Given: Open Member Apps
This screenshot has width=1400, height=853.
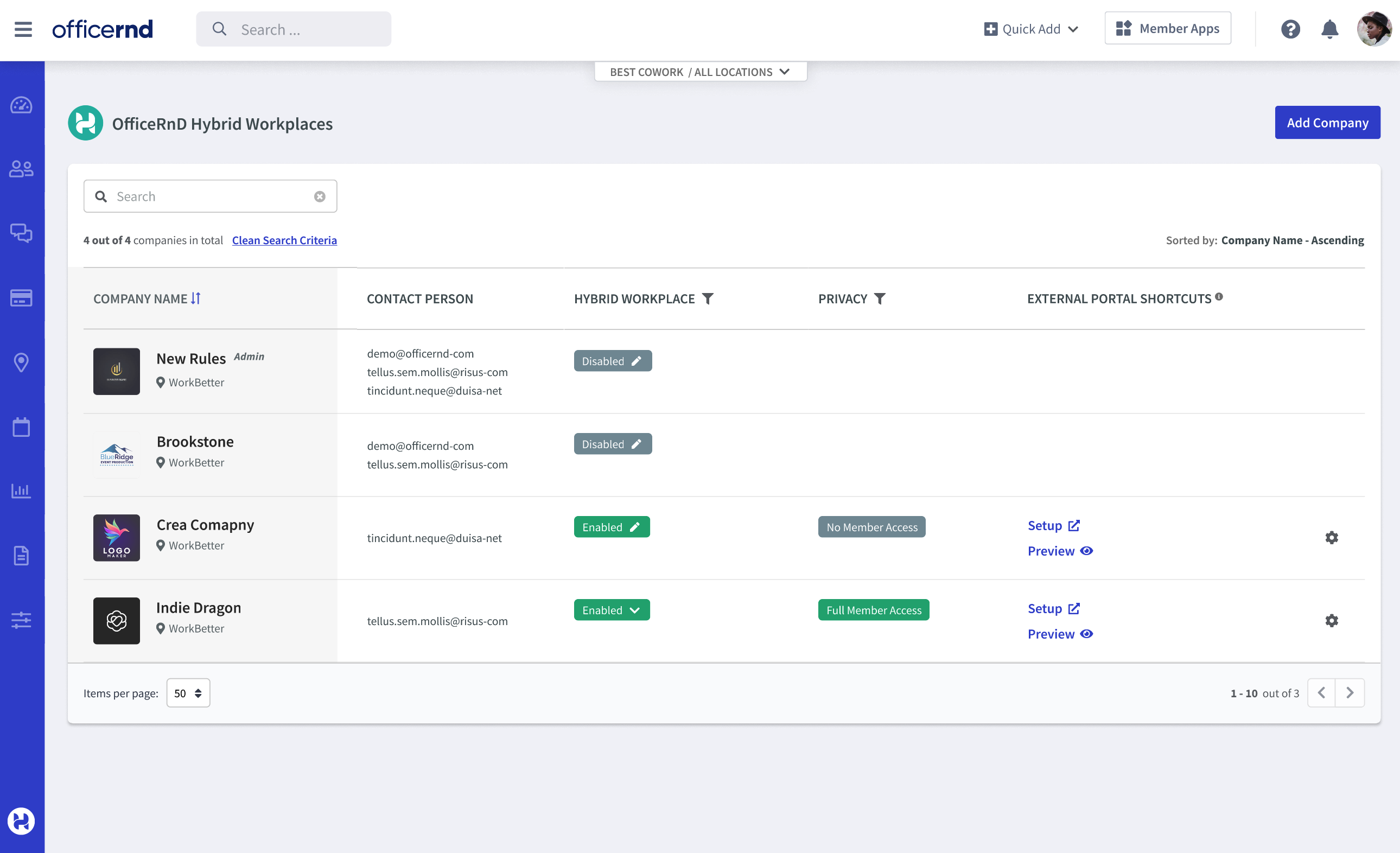Looking at the screenshot, I should (1168, 28).
